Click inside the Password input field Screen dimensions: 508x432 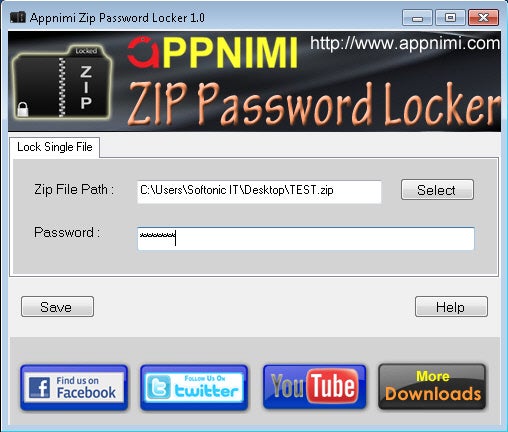[306, 239]
